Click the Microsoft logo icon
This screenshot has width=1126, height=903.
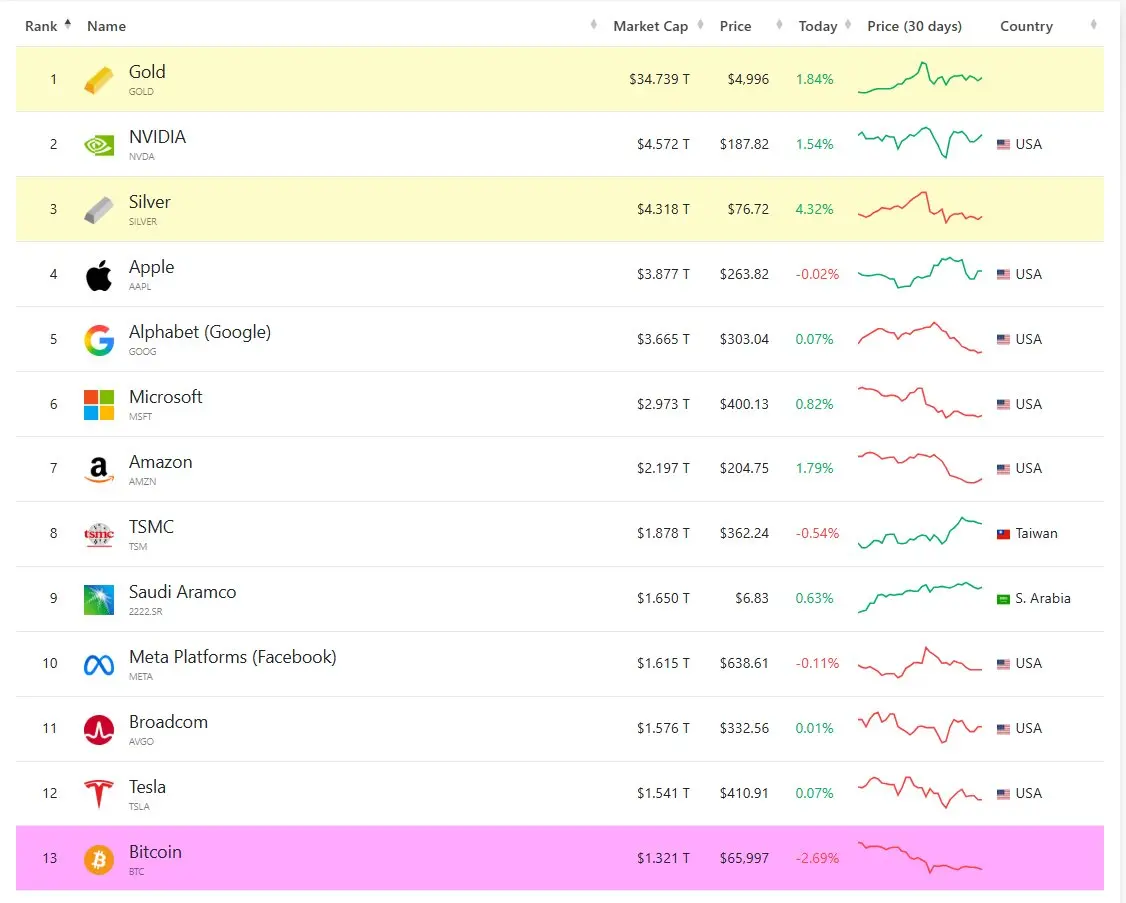pyautogui.click(x=99, y=405)
